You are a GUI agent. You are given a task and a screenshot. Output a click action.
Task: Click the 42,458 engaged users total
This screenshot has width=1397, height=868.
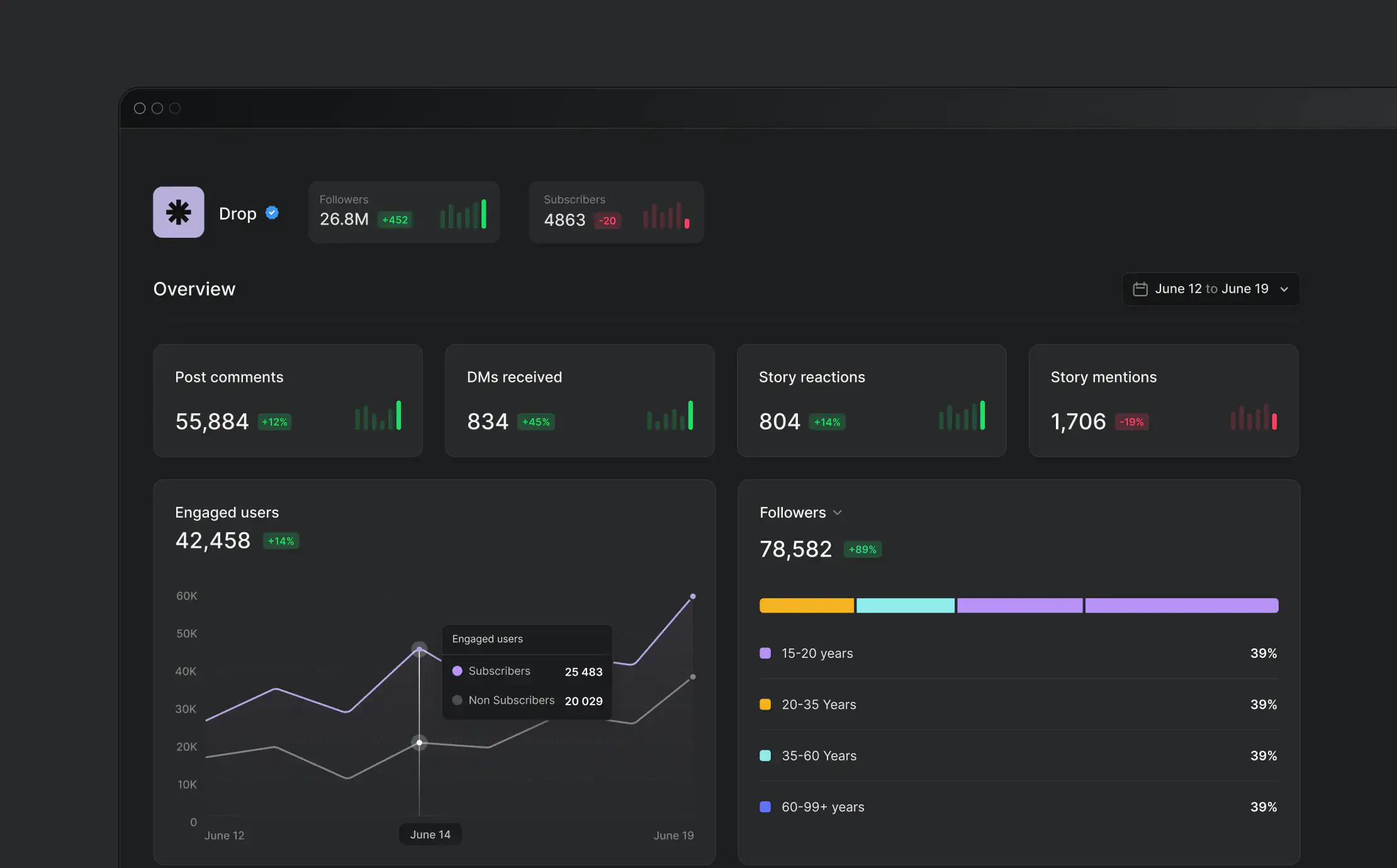click(213, 540)
